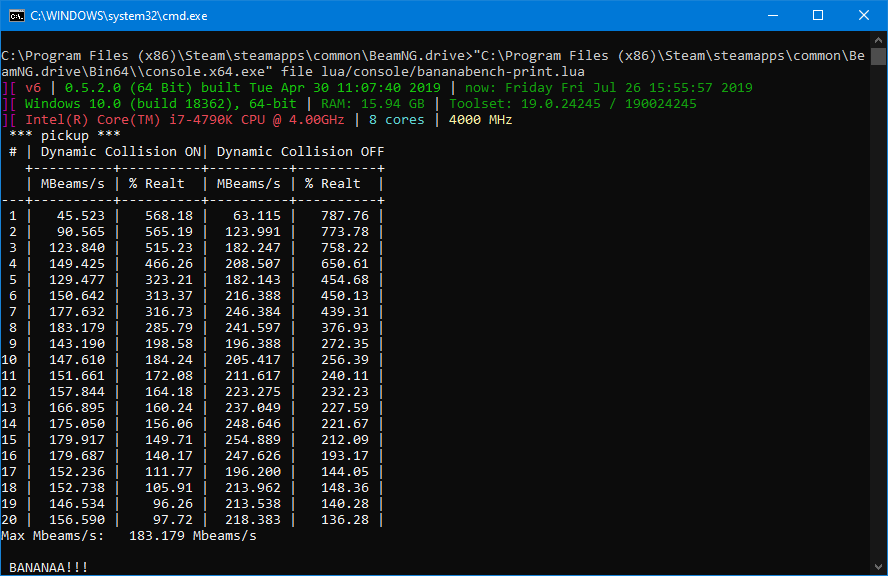This screenshot has width=888, height=576.
Task: Maximize the cmd.exe window
Action: [818, 15]
